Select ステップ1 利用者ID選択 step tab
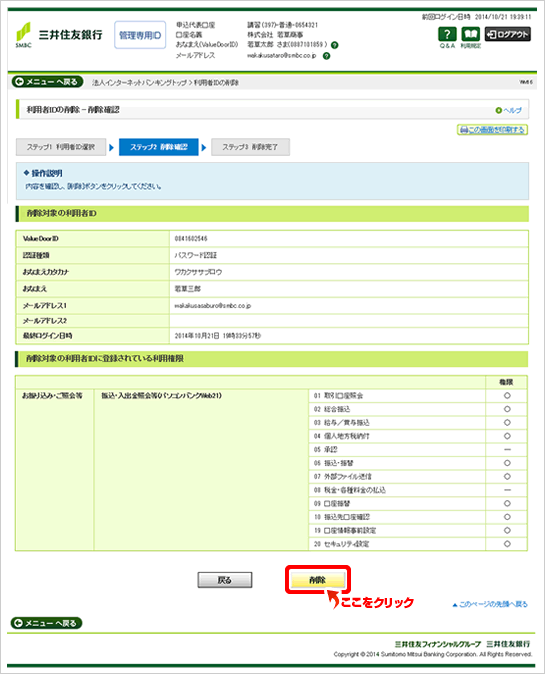Screen dimensions: 545x674 tap(61, 147)
